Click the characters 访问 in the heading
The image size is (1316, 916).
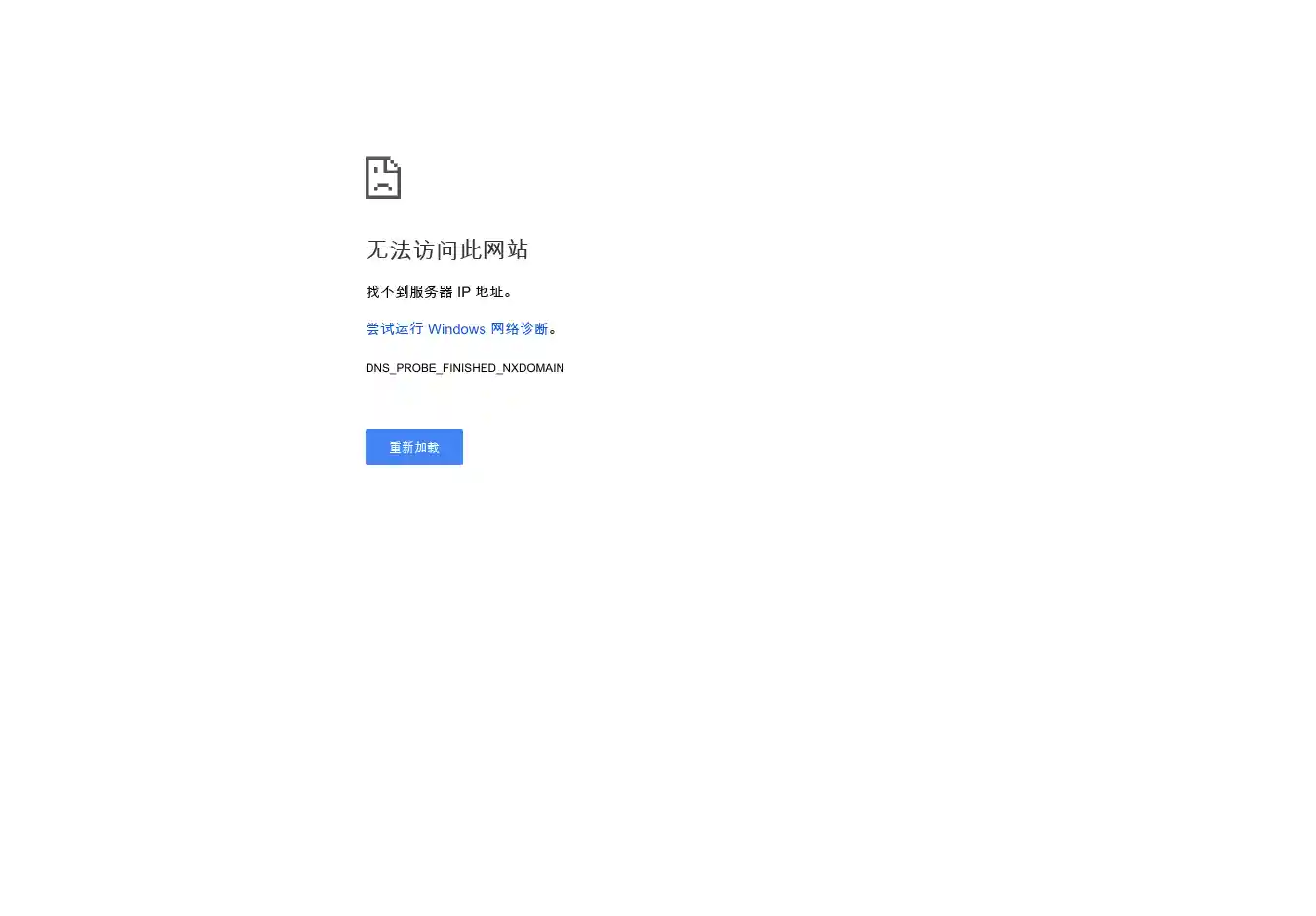point(436,249)
